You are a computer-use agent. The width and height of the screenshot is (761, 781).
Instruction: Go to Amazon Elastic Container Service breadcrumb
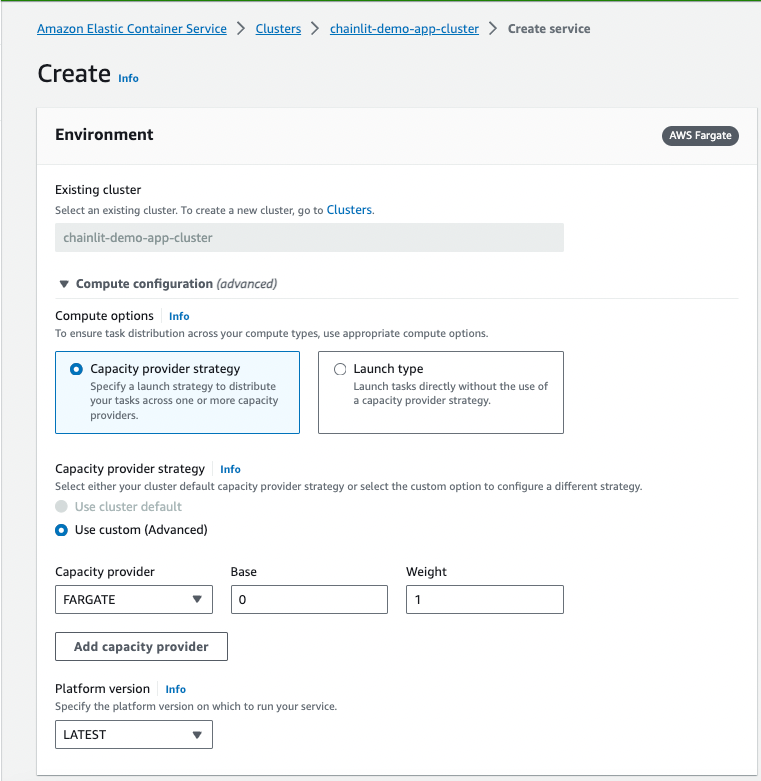[x=132, y=29]
